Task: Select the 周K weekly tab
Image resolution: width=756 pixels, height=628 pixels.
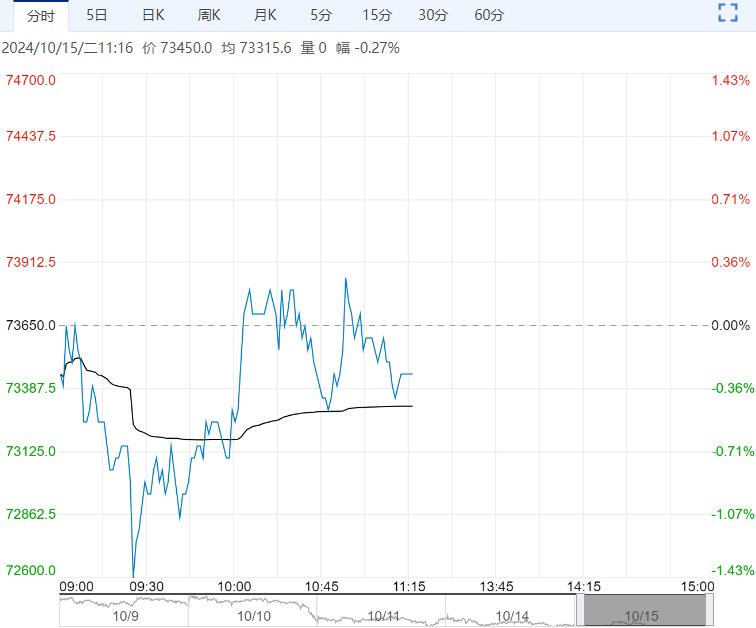Action: [x=209, y=15]
